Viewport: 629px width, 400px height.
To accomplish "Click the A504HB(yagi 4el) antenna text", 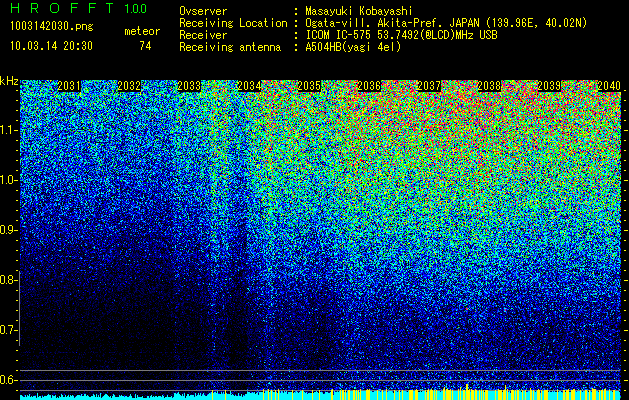I will tap(353, 47).
